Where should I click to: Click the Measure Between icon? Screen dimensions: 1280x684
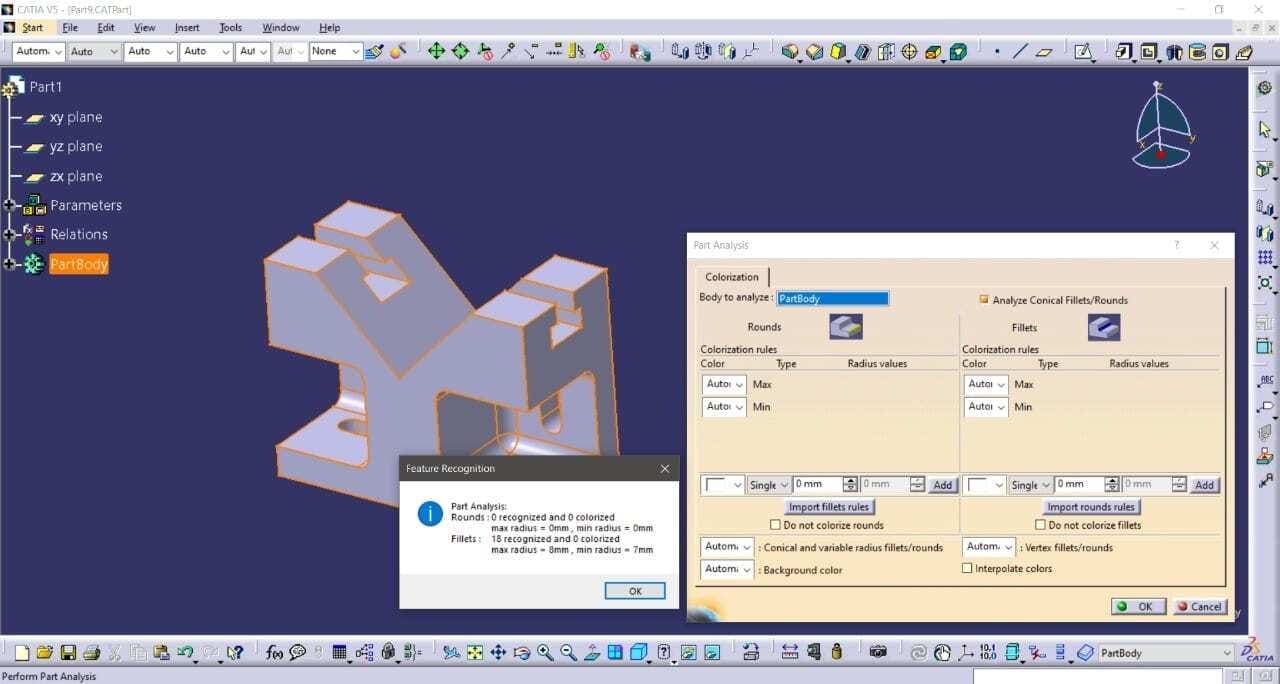tap(790, 653)
